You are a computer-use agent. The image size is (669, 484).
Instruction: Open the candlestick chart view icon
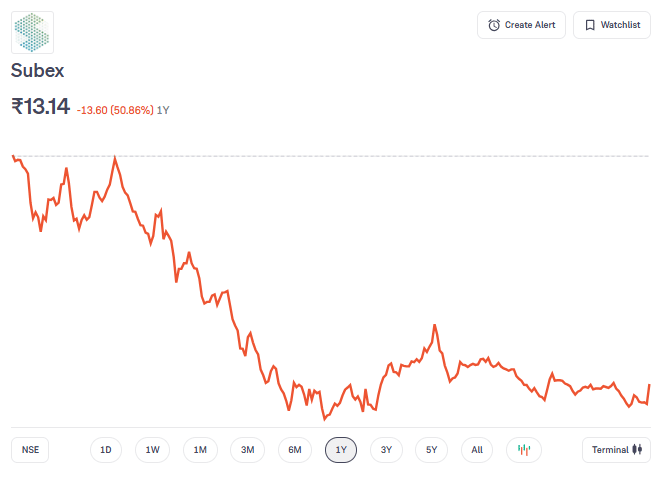[x=523, y=450]
